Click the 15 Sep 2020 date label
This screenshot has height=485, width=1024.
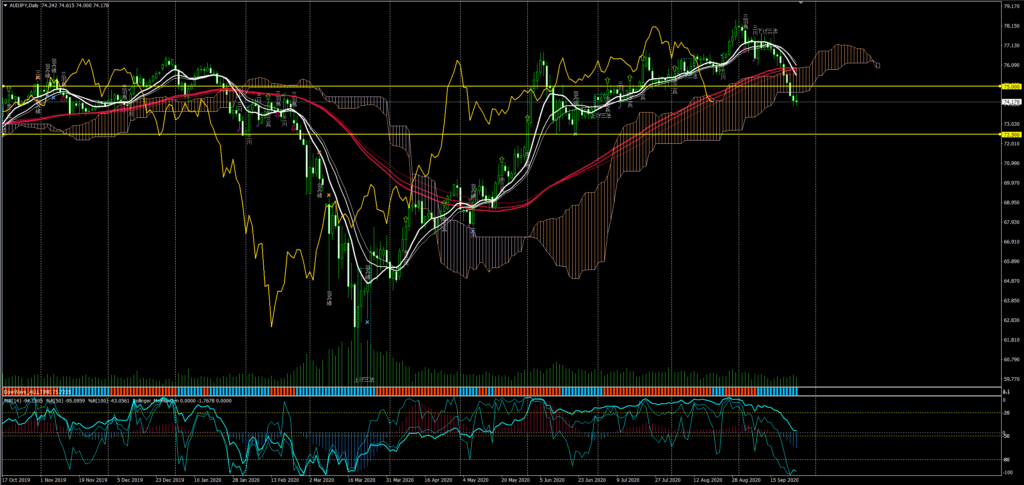point(785,479)
